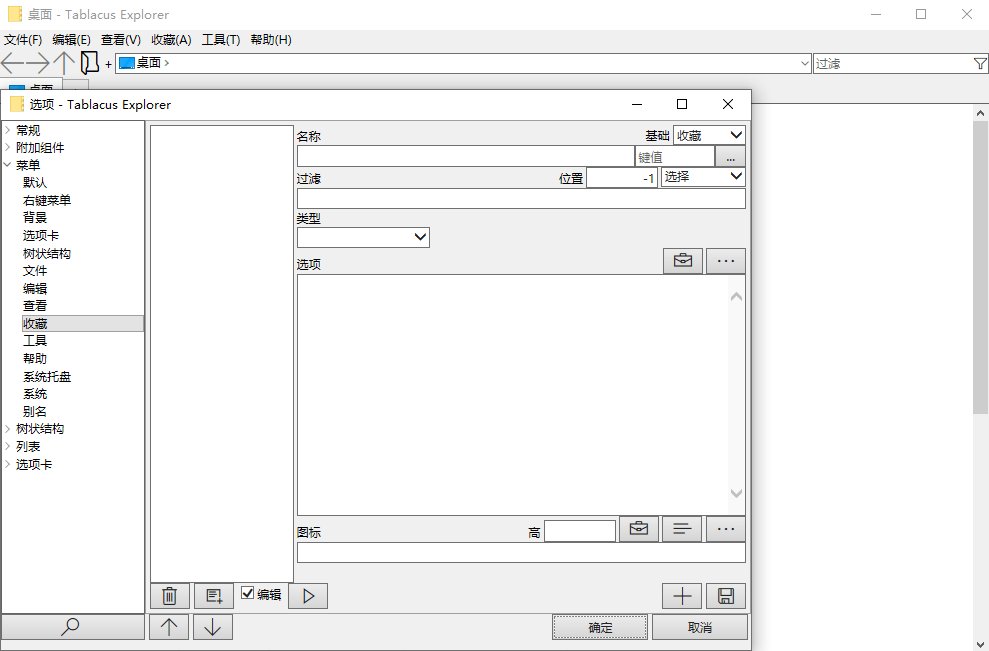The height and width of the screenshot is (651, 989).
Task: Click the plus new tab button beside the address bar
Action: pos(108,64)
